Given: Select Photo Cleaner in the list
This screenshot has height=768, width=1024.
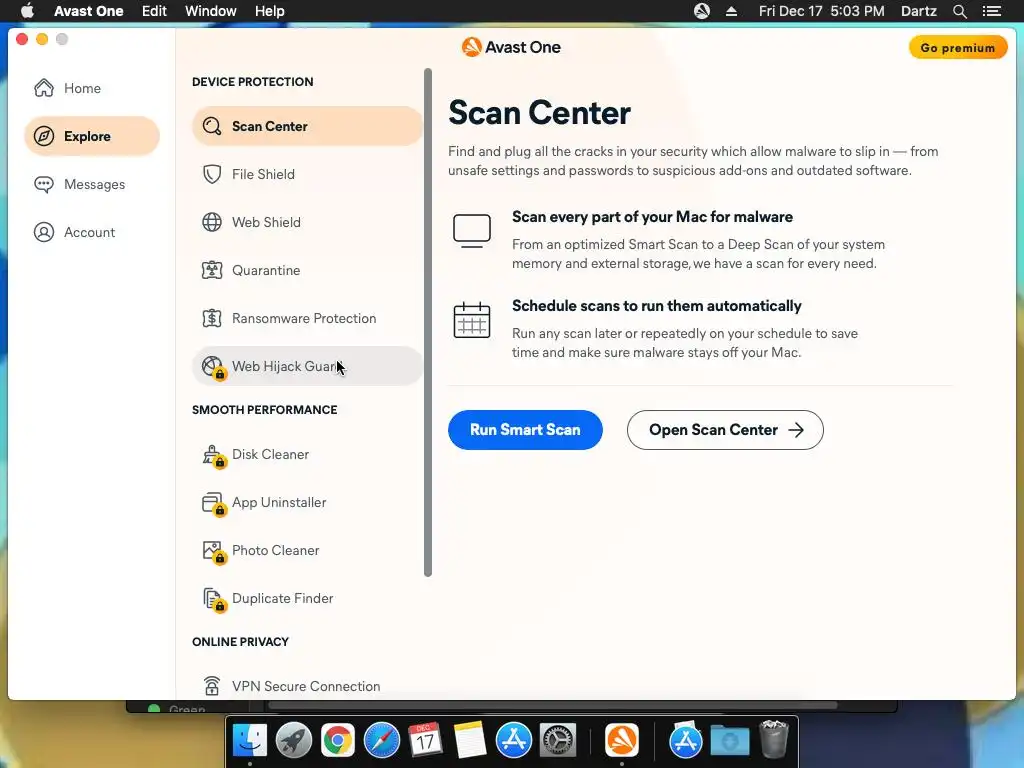Looking at the screenshot, I should (307, 550).
